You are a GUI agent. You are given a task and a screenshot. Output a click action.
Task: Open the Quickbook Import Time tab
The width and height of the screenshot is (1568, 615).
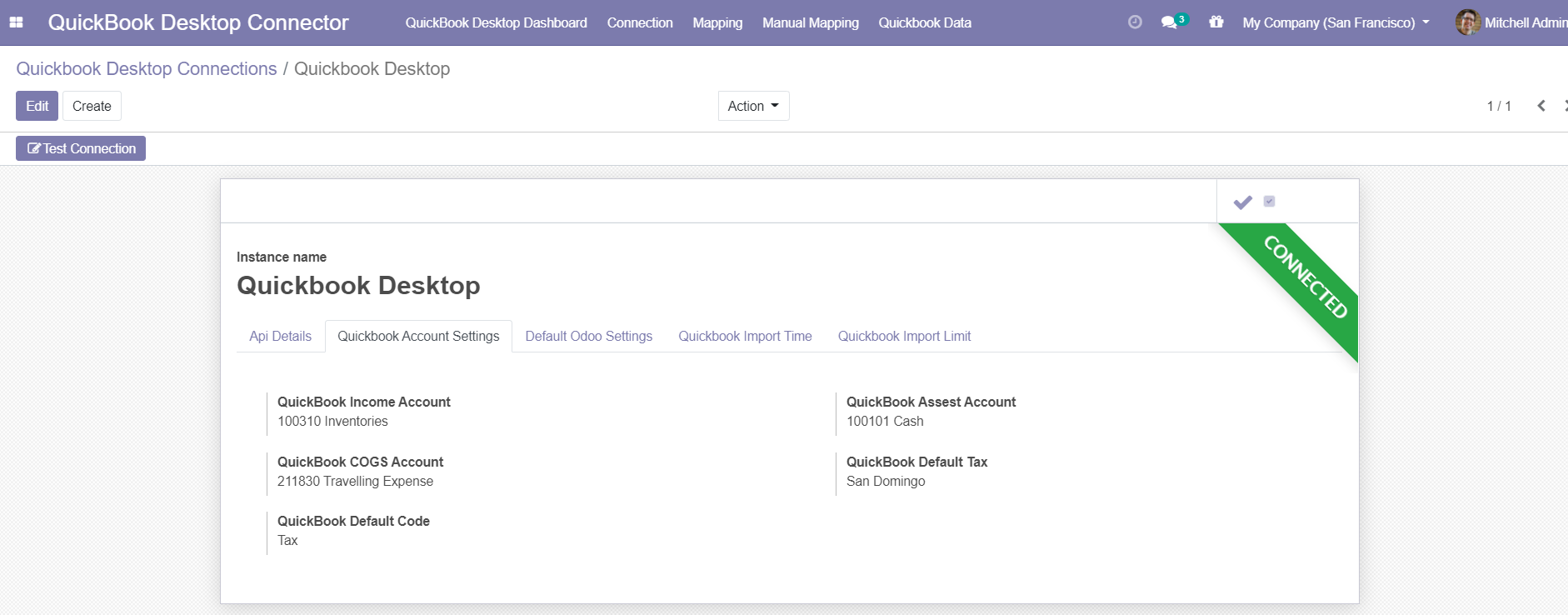745,336
